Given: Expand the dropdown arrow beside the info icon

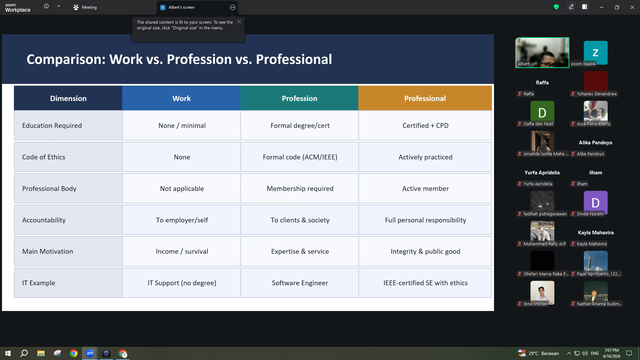Looking at the screenshot, I should (x=58, y=7).
